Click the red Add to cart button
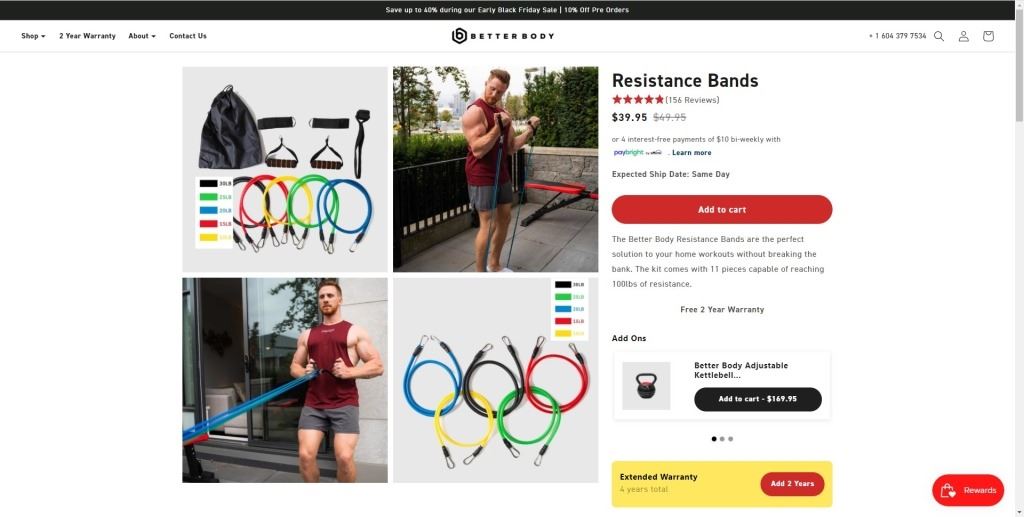The height and width of the screenshot is (517, 1024). pyautogui.click(x=722, y=210)
